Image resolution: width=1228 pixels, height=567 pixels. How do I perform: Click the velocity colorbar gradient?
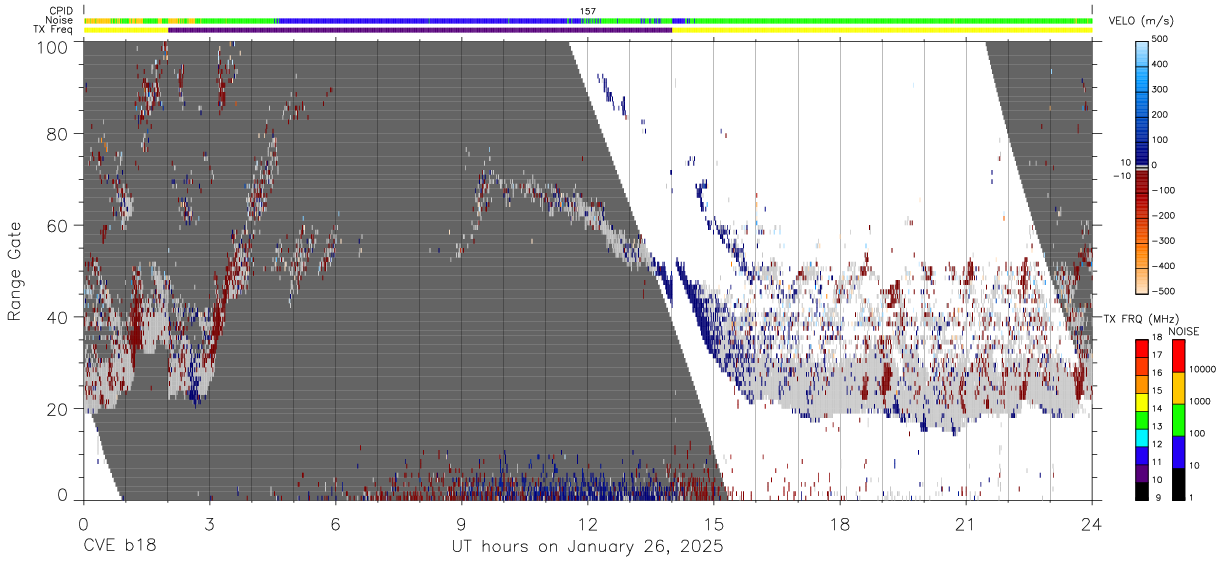[1144, 166]
